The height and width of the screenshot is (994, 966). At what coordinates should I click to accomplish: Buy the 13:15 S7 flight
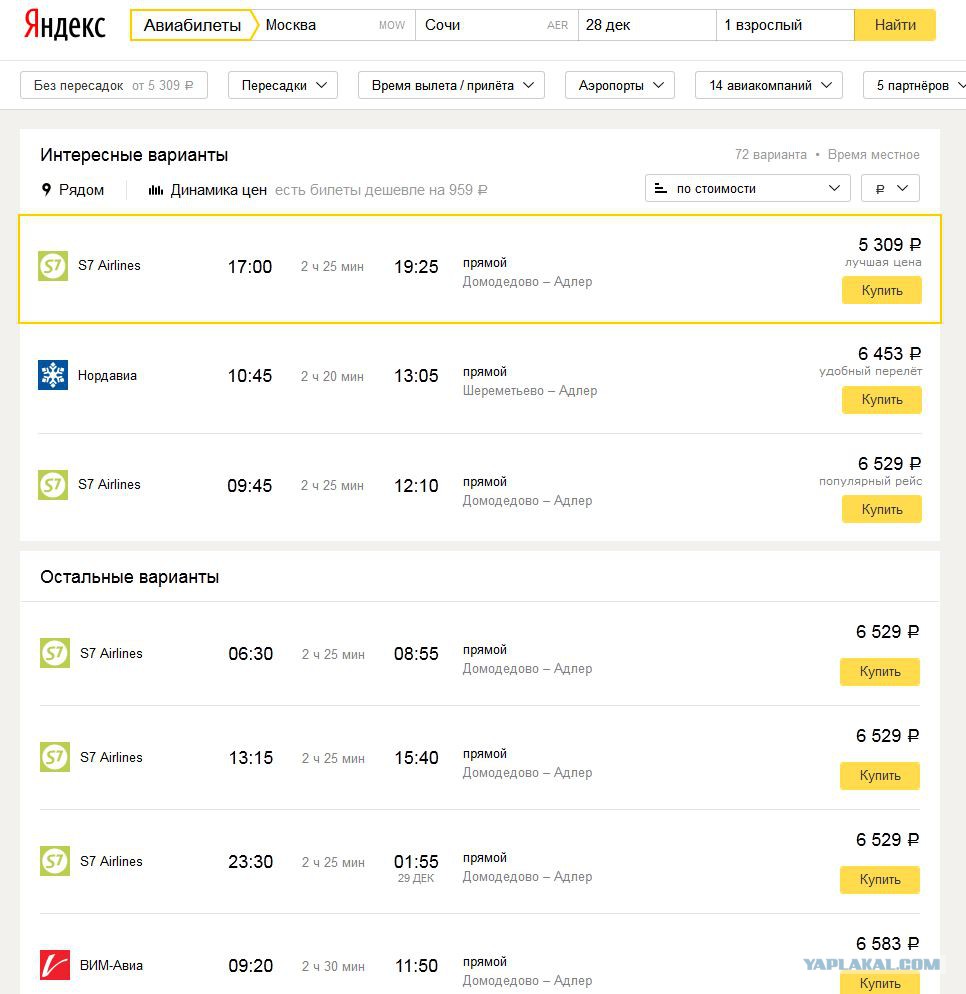pyautogui.click(x=880, y=775)
